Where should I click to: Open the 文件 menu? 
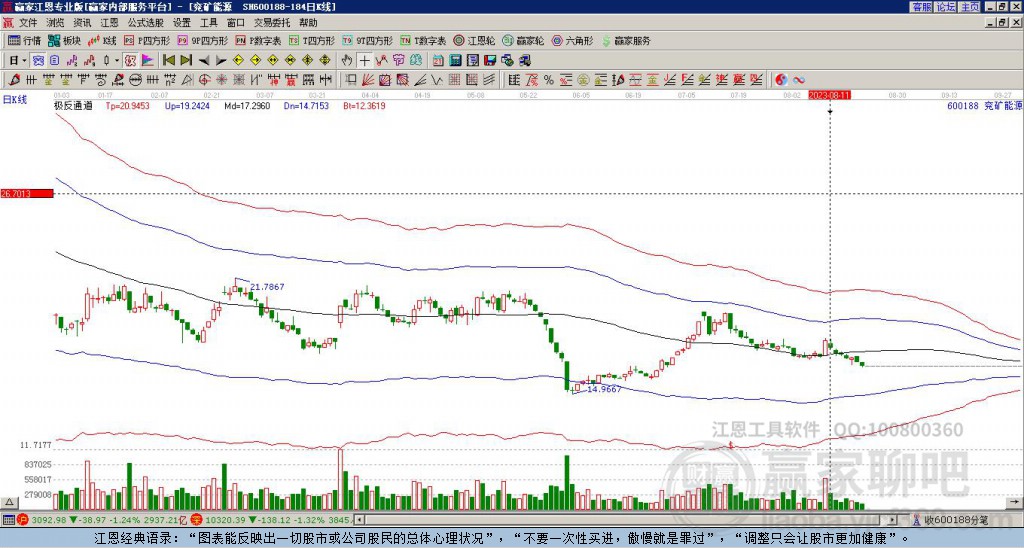click(28, 23)
